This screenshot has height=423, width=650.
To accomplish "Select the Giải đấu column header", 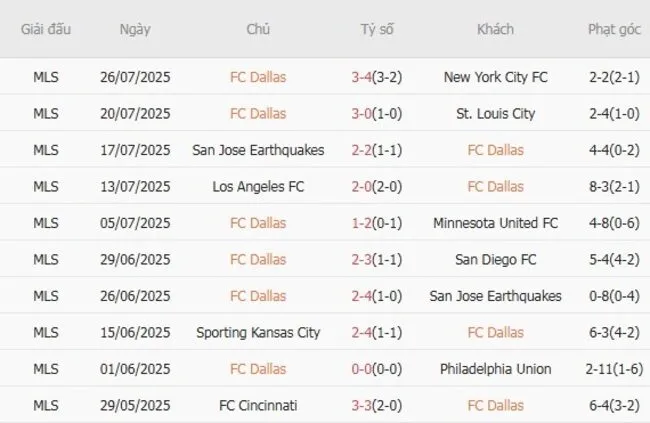I will point(45,29).
